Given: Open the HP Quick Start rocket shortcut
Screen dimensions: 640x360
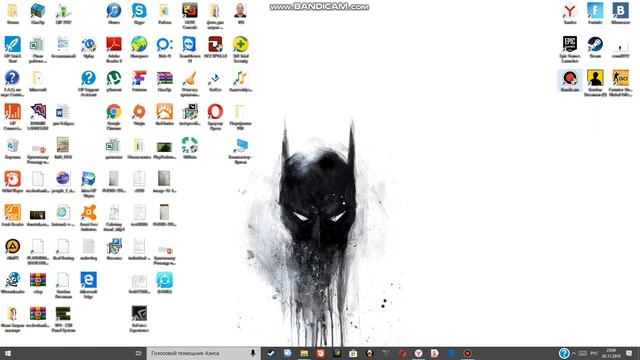Looking at the screenshot, I should coord(12,44).
